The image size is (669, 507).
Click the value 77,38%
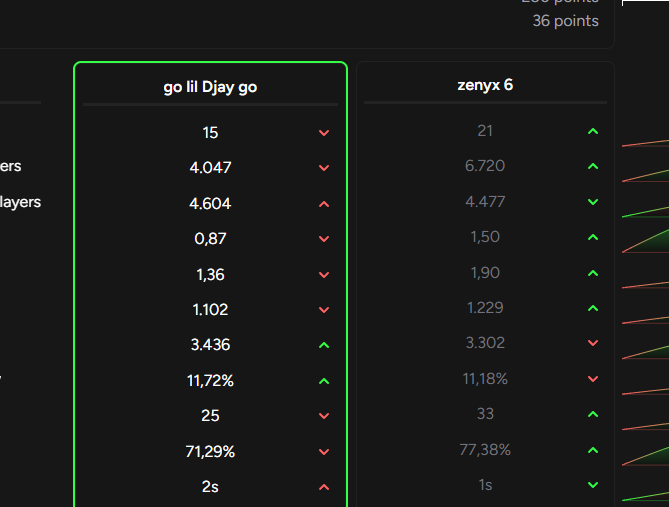click(x=485, y=449)
